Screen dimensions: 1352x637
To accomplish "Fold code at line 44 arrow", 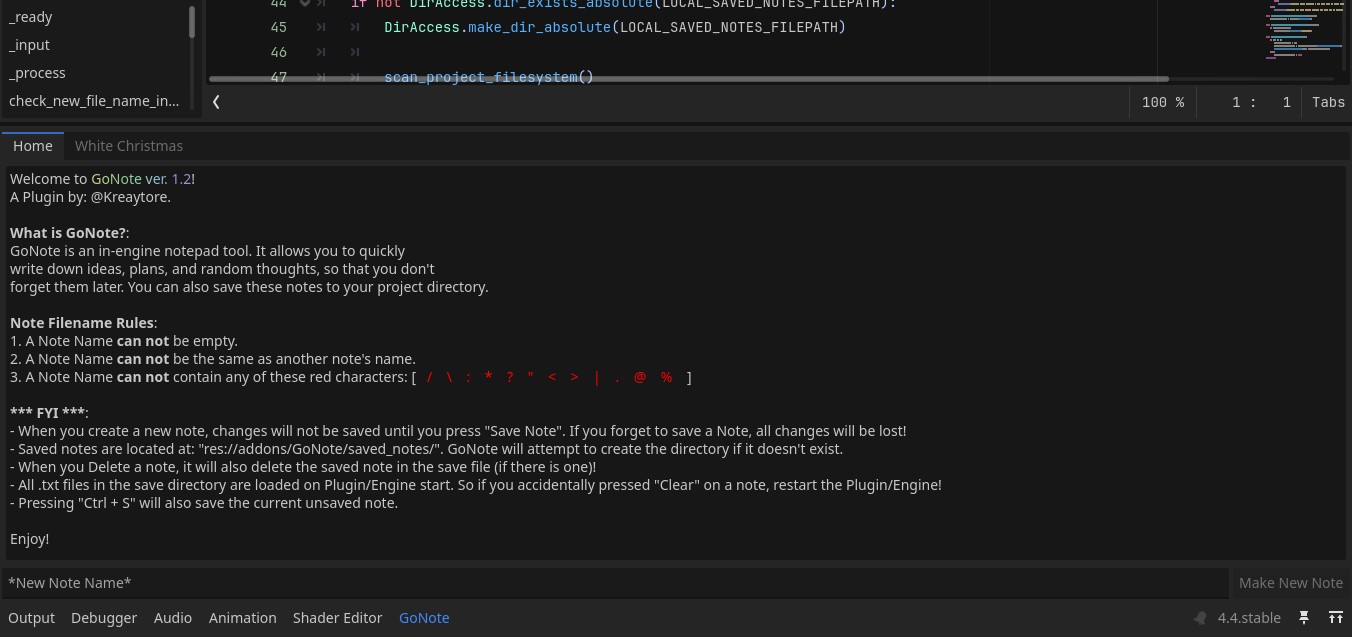I will coord(305,4).
